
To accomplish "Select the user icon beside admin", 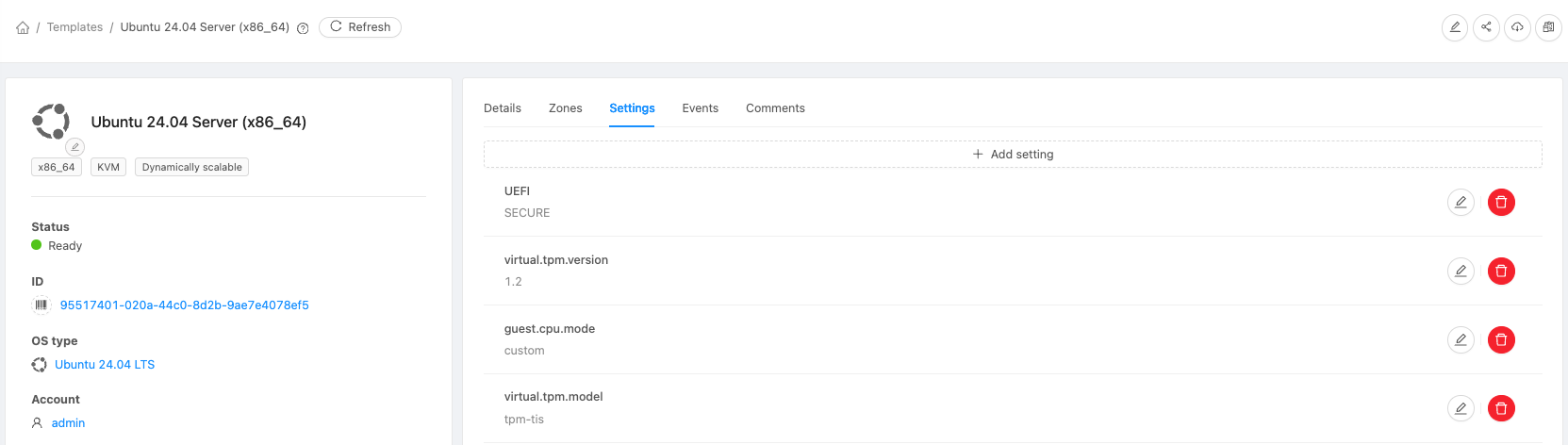I will (38, 423).
